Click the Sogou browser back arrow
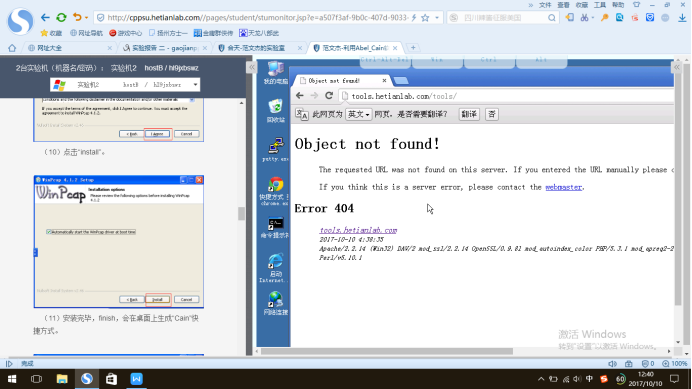 [x=45, y=18]
